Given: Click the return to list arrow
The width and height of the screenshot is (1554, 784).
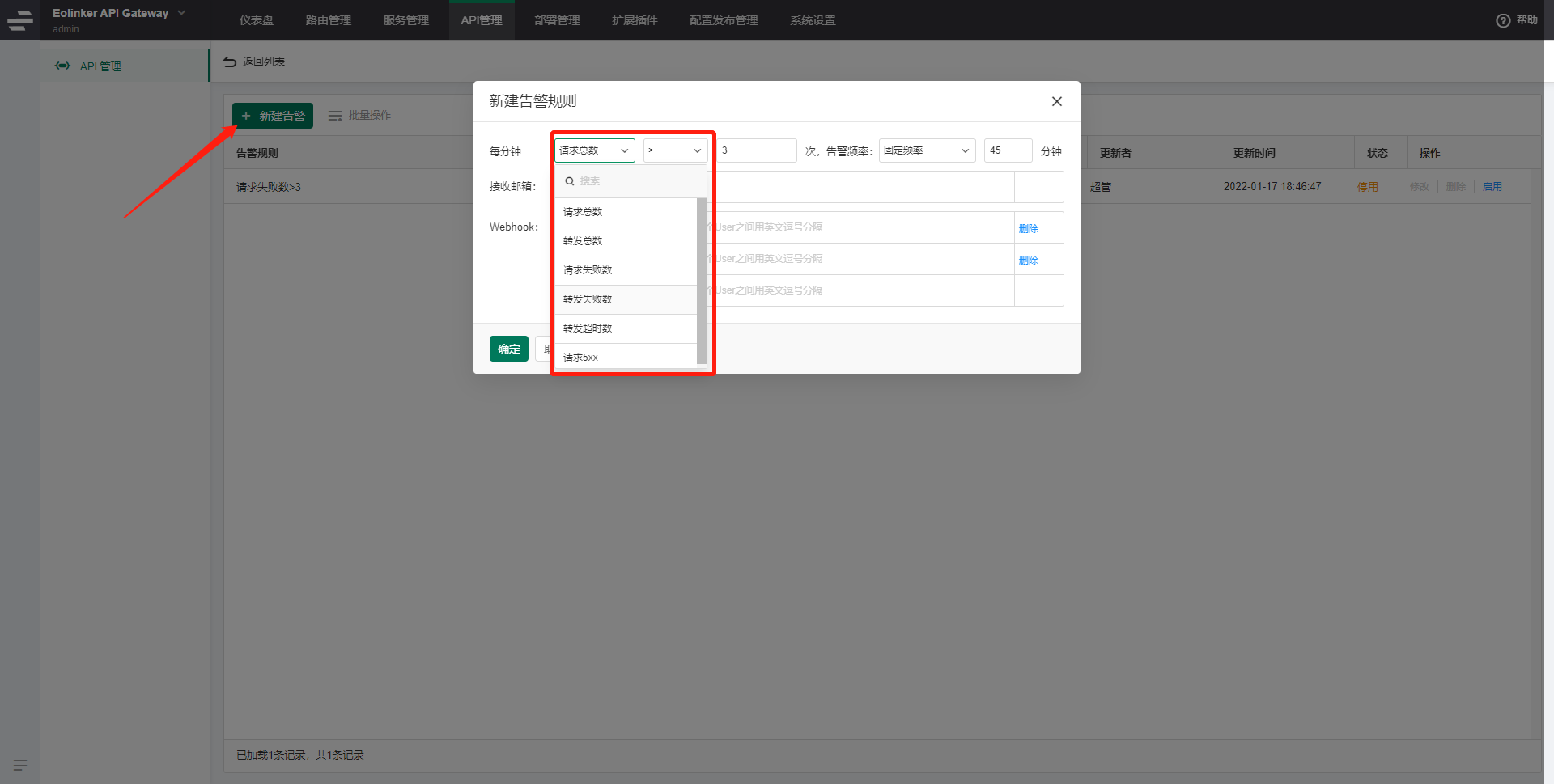Looking at the screenshot, I should pyautogui.click(x=230, y=61).
